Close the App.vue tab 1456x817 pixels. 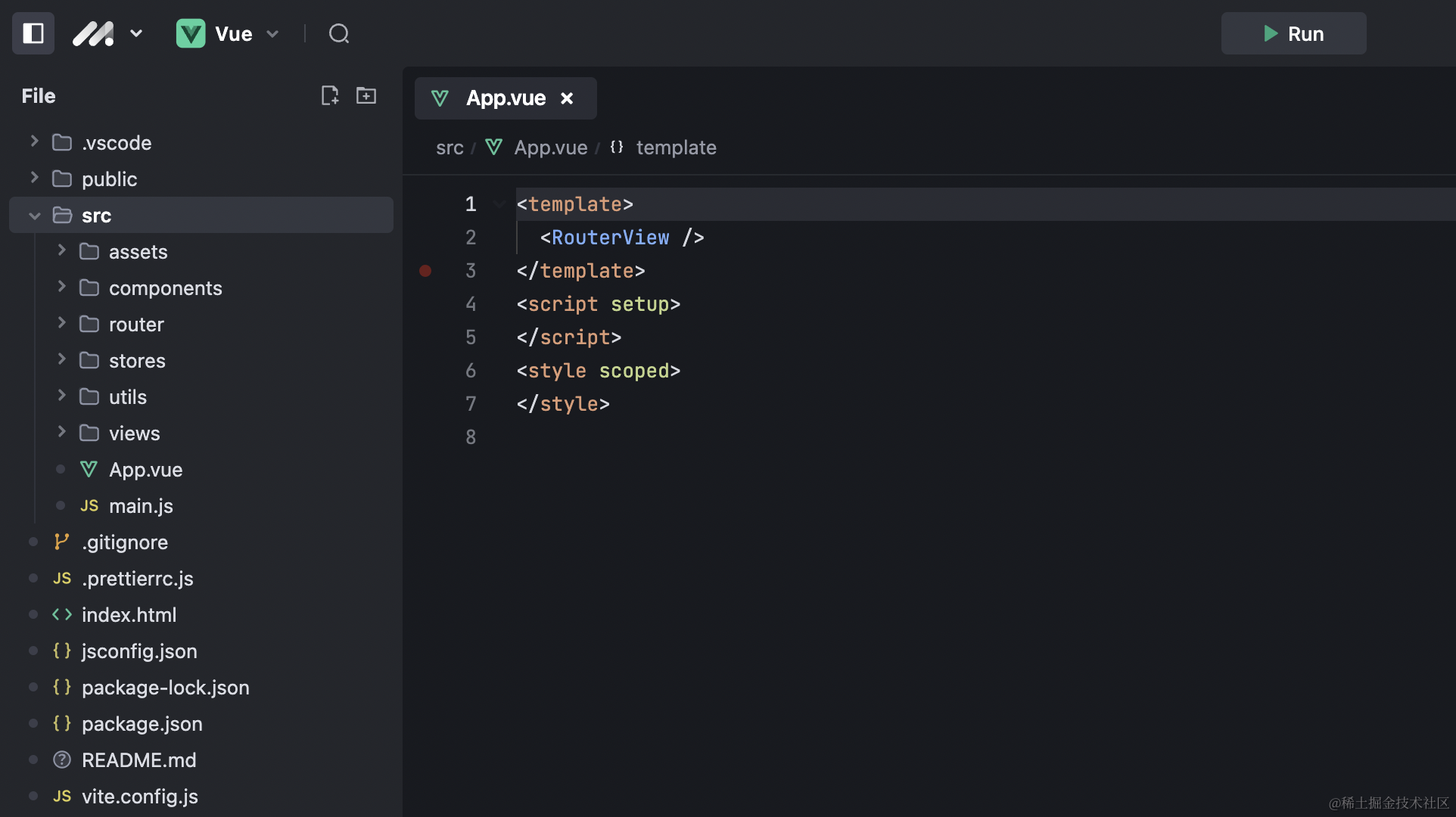[x=567, y=98]
